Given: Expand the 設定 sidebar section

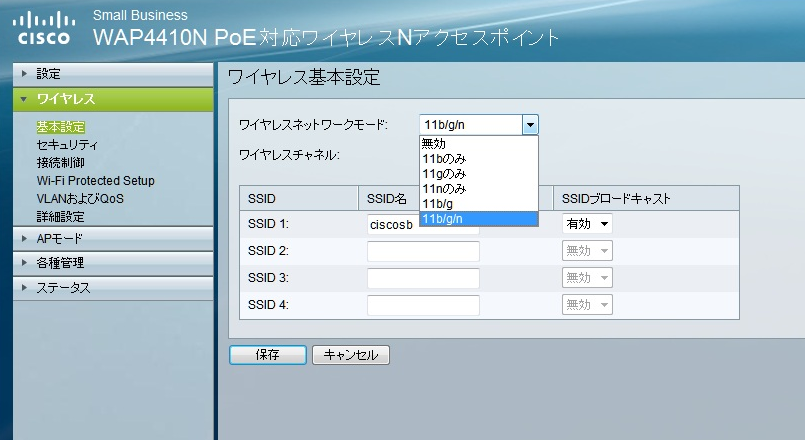Looking at the screenshot, I should point(113,74).
